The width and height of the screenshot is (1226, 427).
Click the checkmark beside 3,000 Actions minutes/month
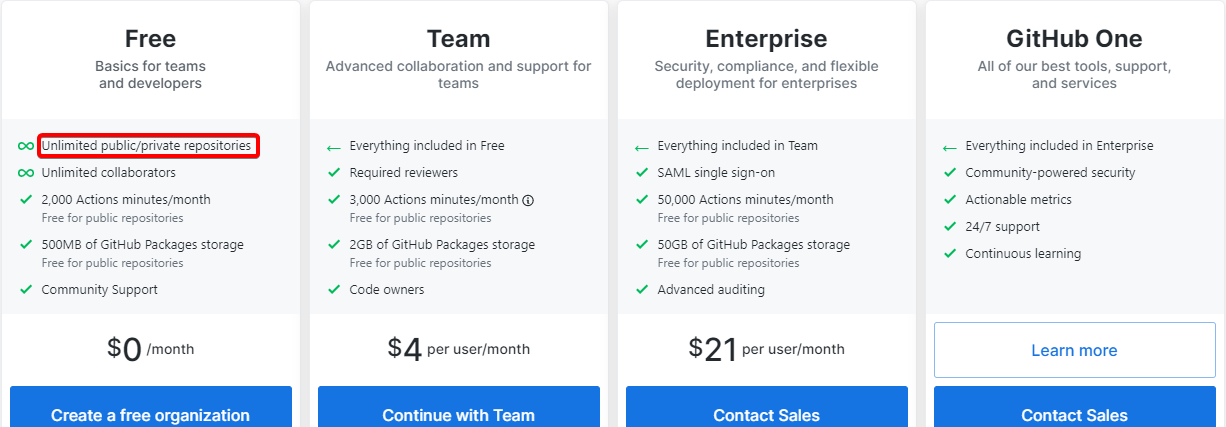[x=334, y=200]
